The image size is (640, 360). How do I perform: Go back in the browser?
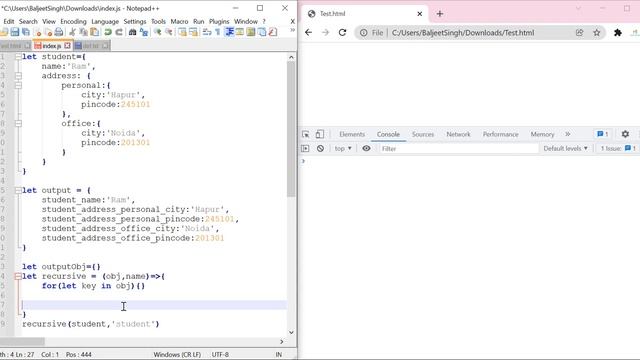click(309, 33)
